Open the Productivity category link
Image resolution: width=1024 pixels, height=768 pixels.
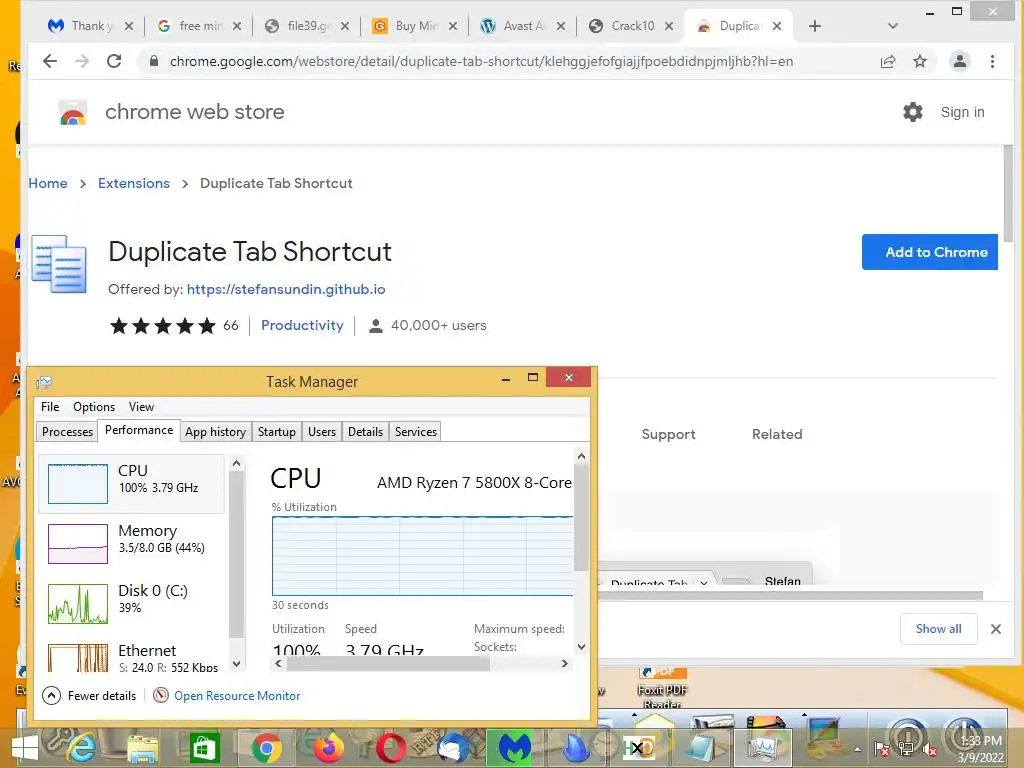point(302,325)
